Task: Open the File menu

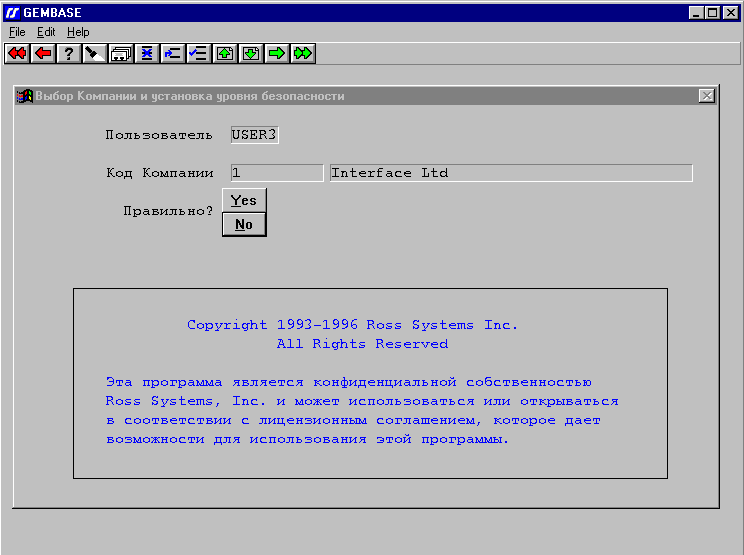Action: click(17, 32)
